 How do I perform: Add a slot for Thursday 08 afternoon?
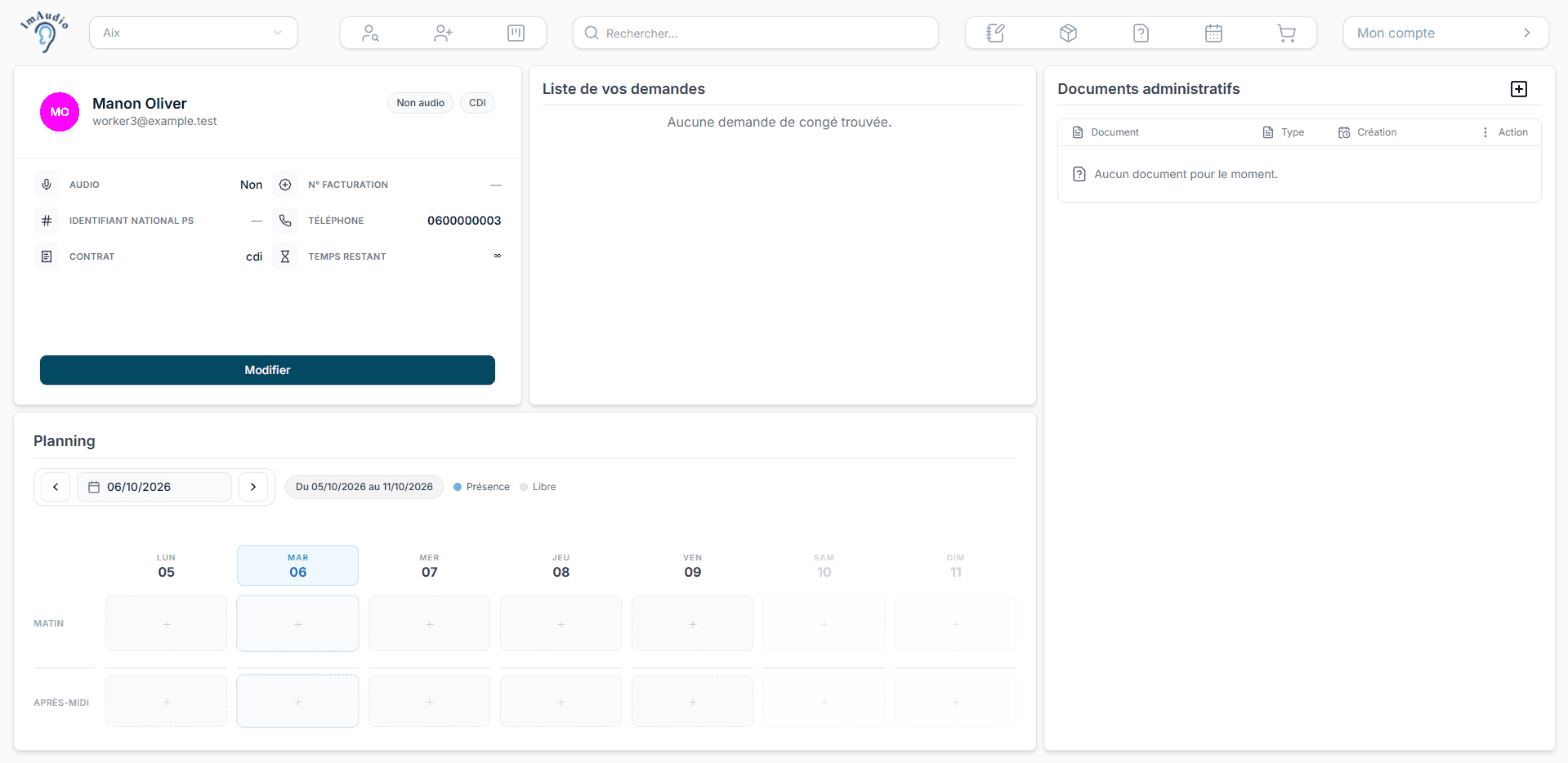pyautogui.click(x=561, y=701)
